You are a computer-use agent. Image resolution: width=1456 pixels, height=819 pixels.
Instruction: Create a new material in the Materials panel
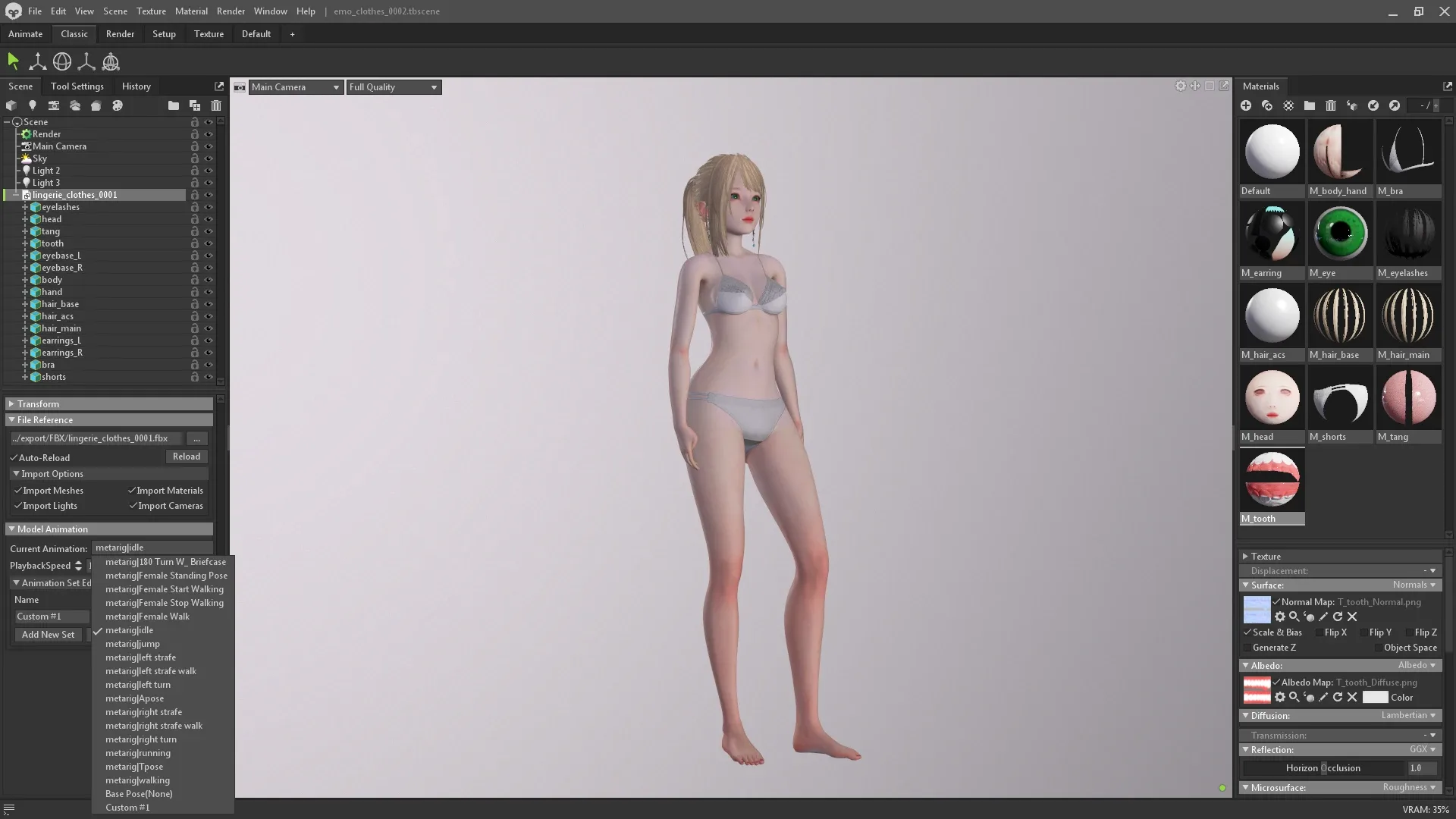tap(1246, 105)
